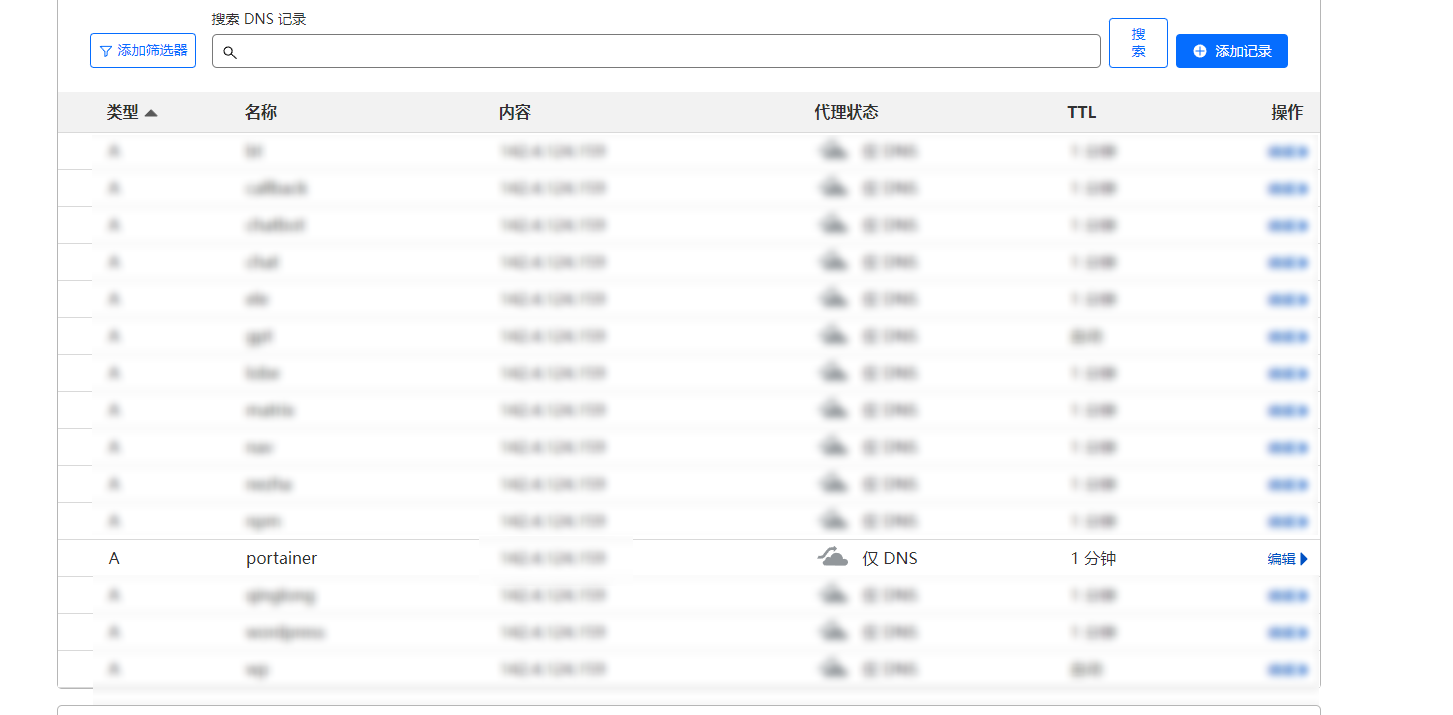Select the portainer record name
The image size is (1453, 715).
coord(282,559)
